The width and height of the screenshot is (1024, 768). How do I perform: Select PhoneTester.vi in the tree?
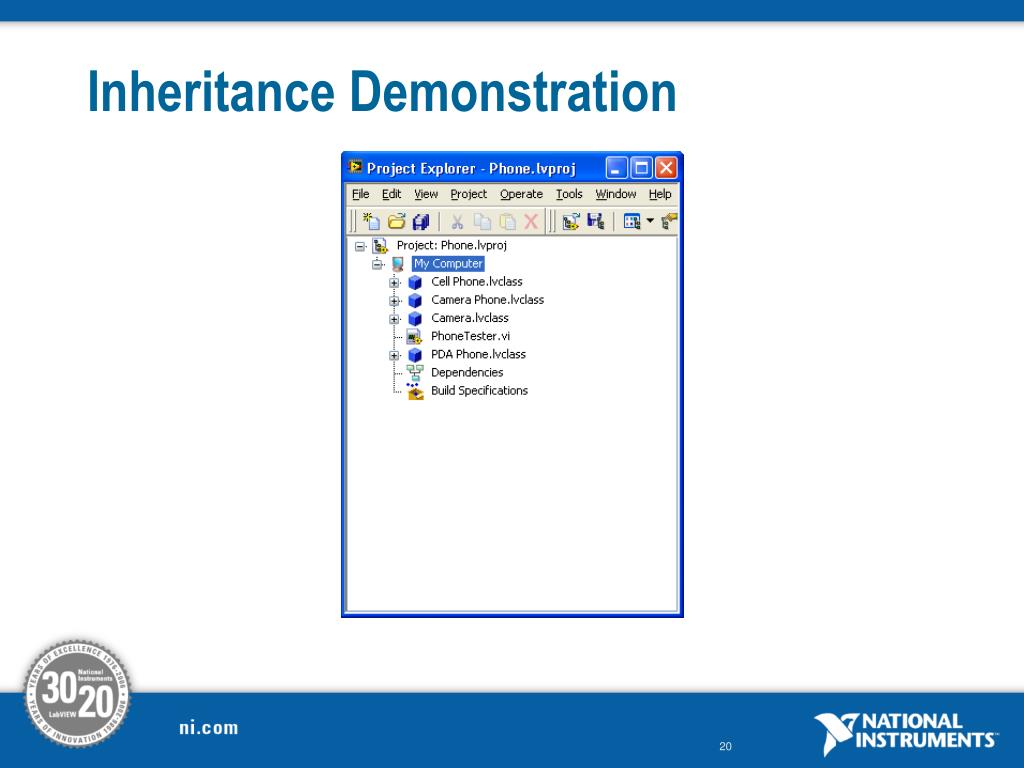(x=470, y=336)
